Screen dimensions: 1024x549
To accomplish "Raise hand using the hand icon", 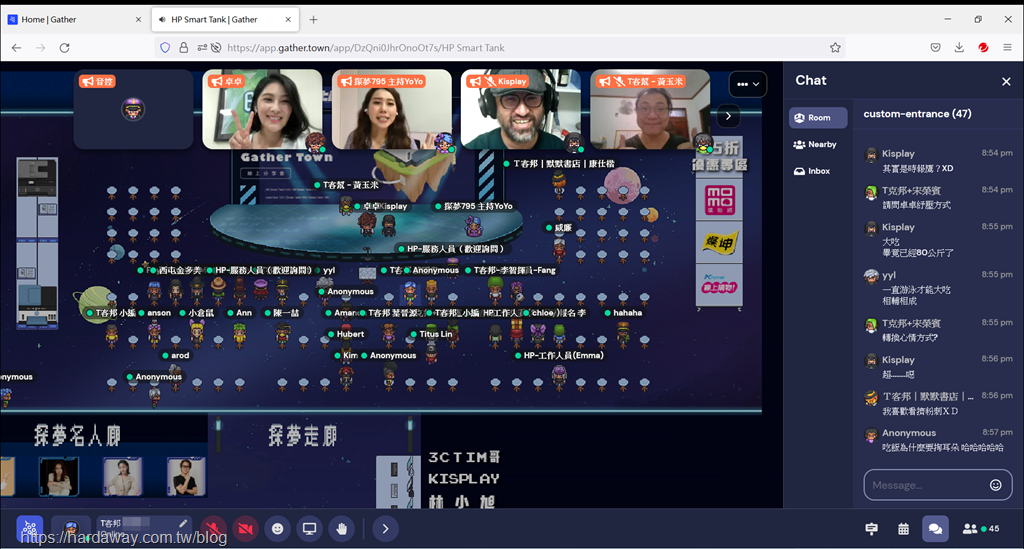I will click(342, 529).
